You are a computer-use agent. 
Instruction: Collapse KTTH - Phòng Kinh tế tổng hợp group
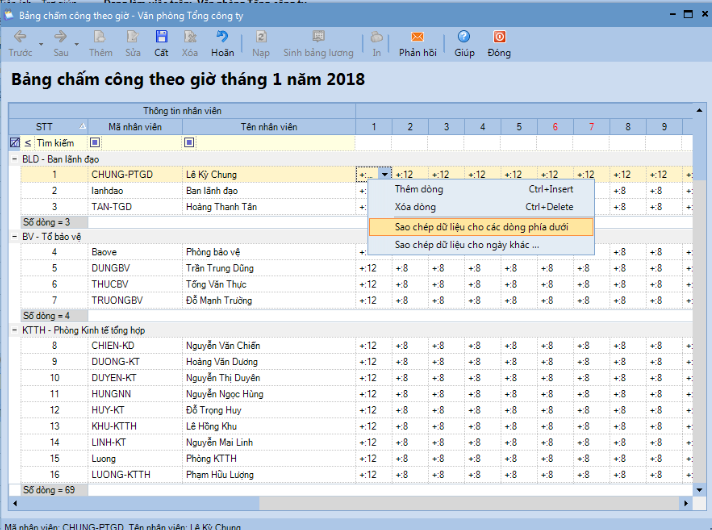click(15, 330)
